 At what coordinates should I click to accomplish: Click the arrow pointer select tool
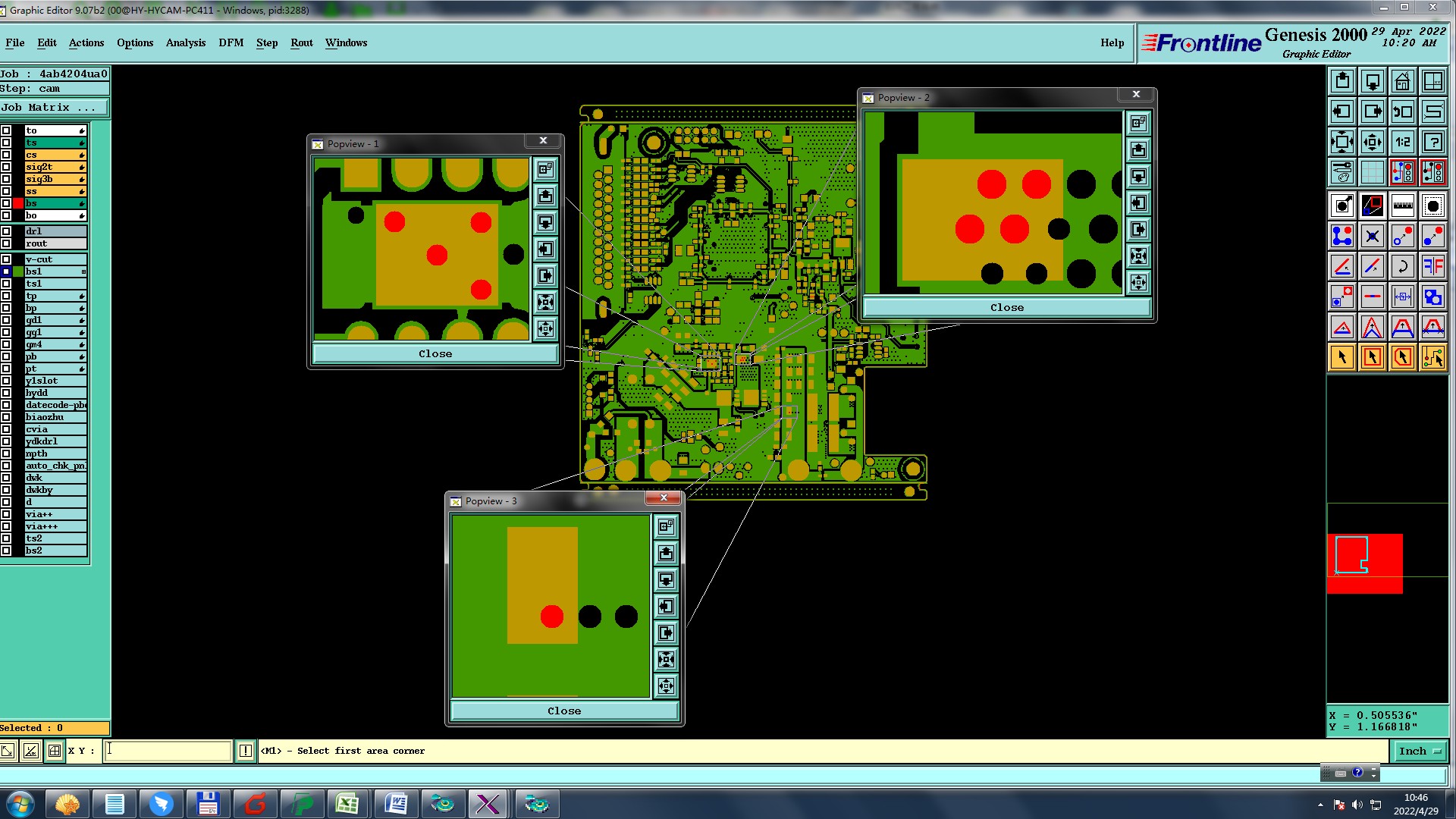tap(1341, 357)
